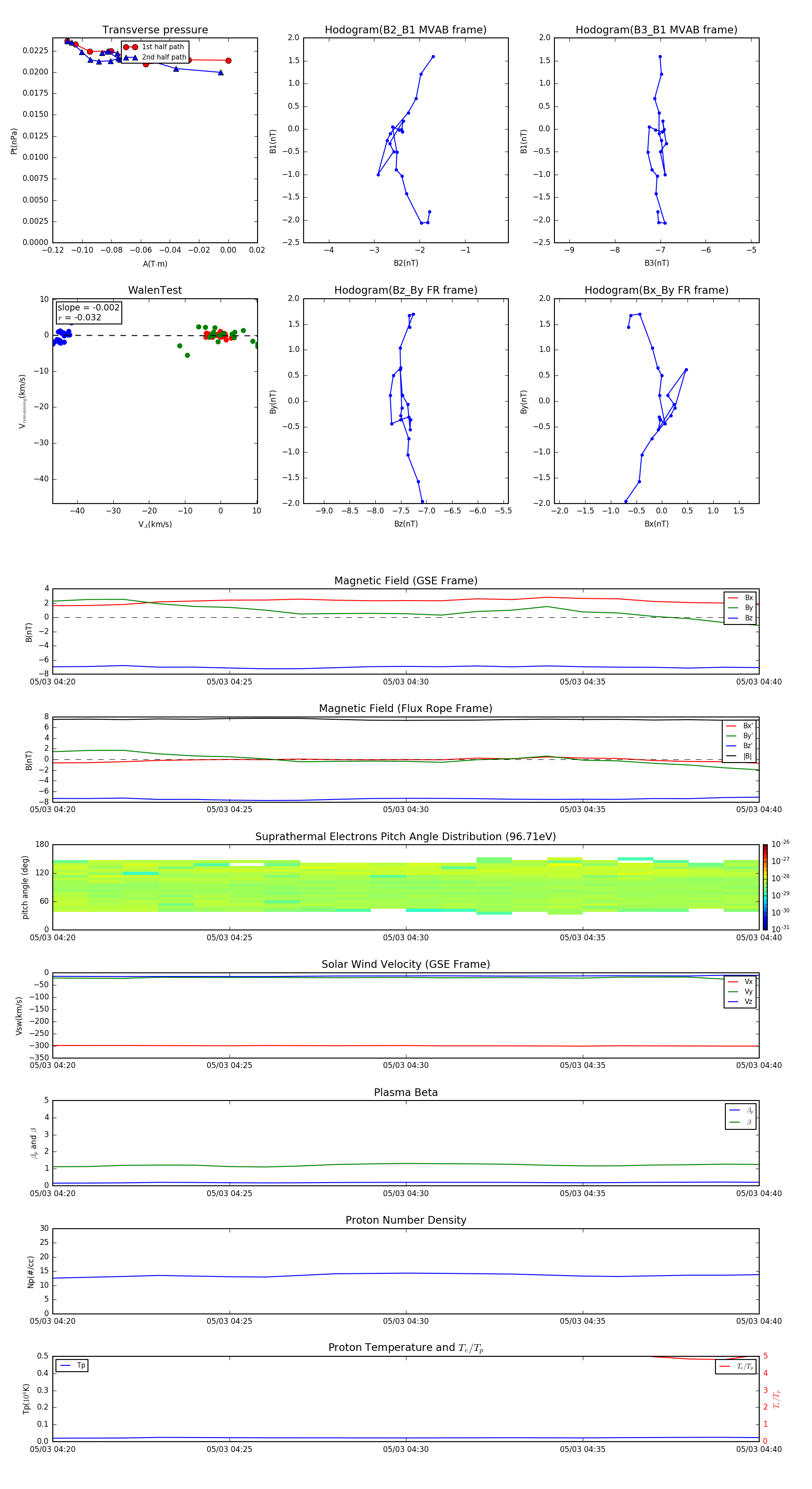Click the 'WalenTest' plot title
Screen dimensions: 812x1489
(155, 290)
